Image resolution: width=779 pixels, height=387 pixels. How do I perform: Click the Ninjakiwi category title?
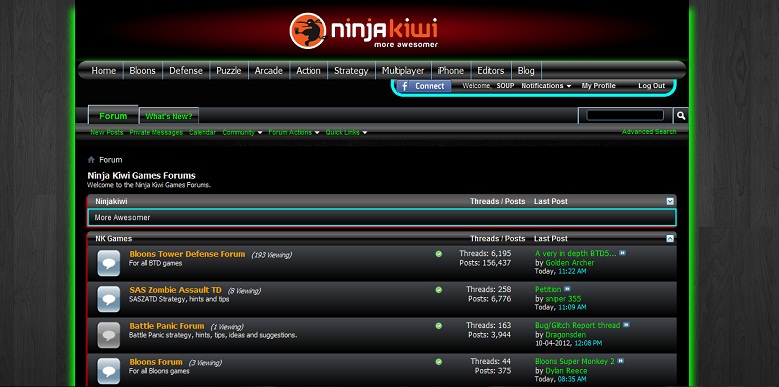pos(111,201)
